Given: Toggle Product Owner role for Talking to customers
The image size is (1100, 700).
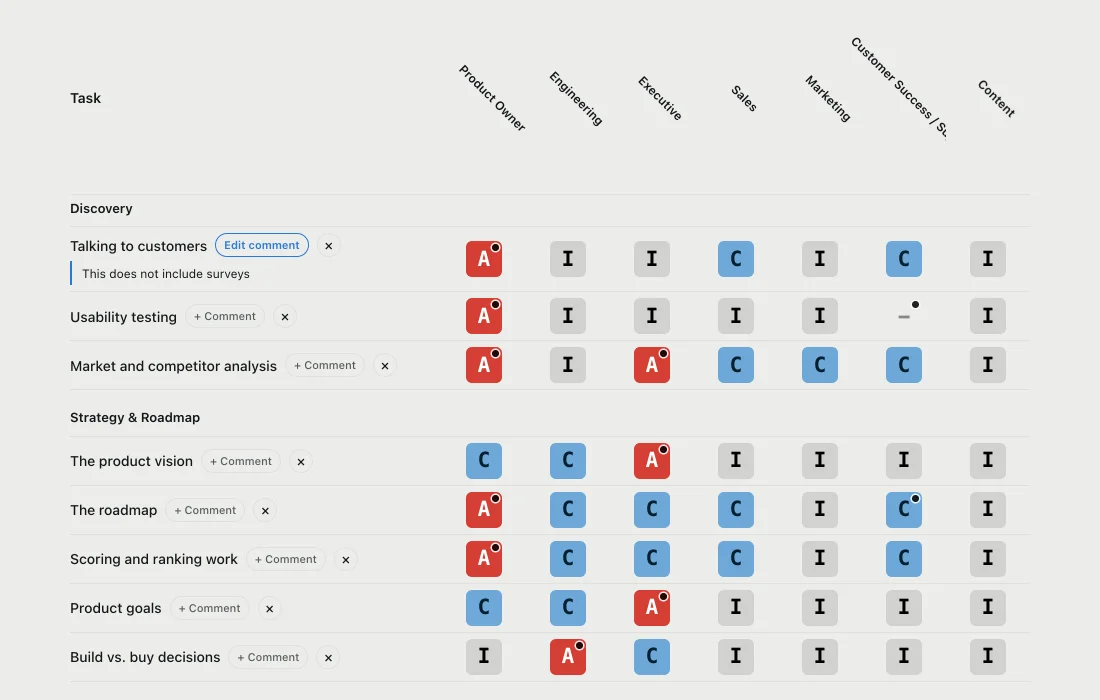Looking at the screenshot, I should pyautogui.click(x=484, y=259).
